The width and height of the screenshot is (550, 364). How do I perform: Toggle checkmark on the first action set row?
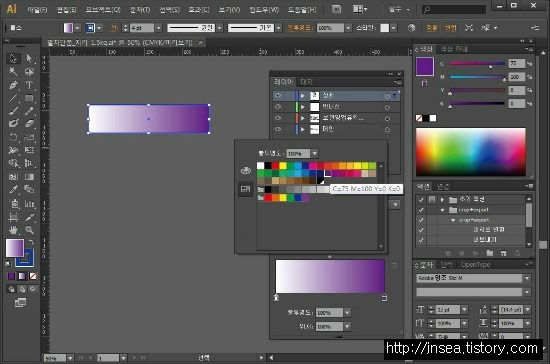pos(421,200)
